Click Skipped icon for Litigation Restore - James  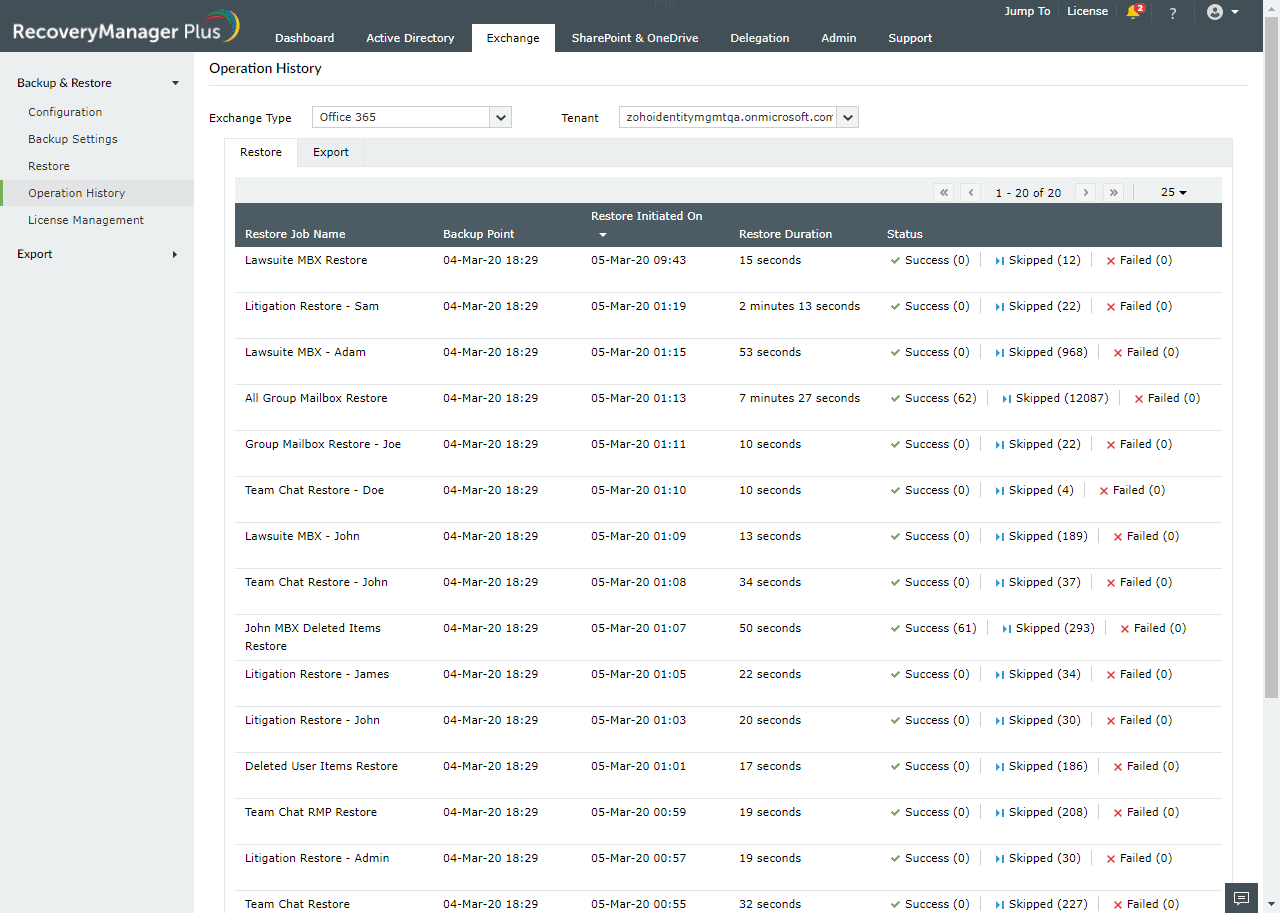coord(1000,674)
